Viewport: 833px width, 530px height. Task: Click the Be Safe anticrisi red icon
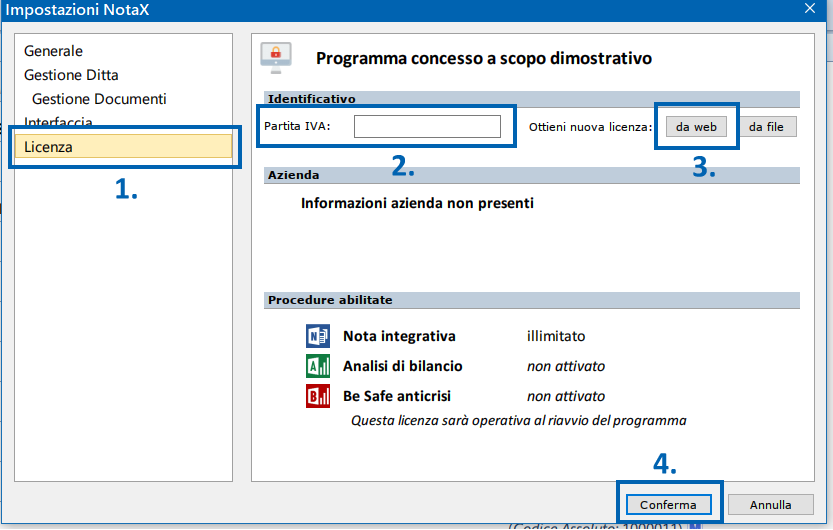coord(318,396)
